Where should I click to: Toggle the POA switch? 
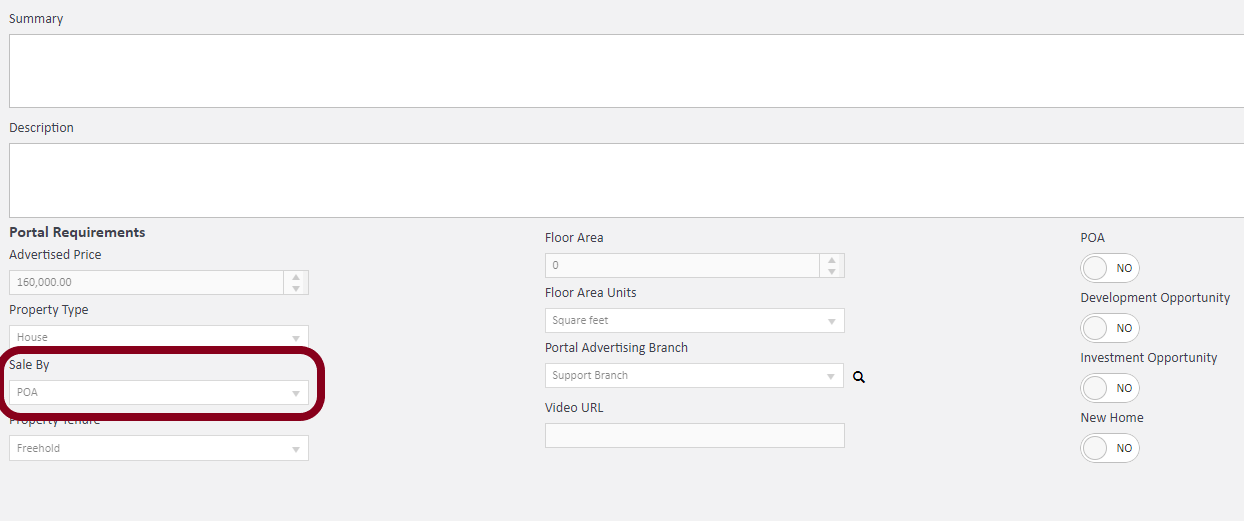[1109, 268]
